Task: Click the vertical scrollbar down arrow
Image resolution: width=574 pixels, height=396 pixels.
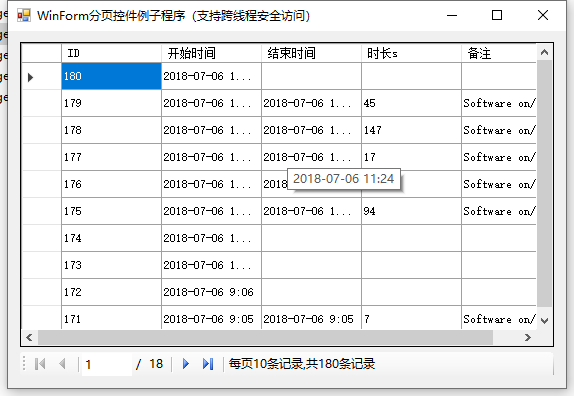Action: click(544, 321)
